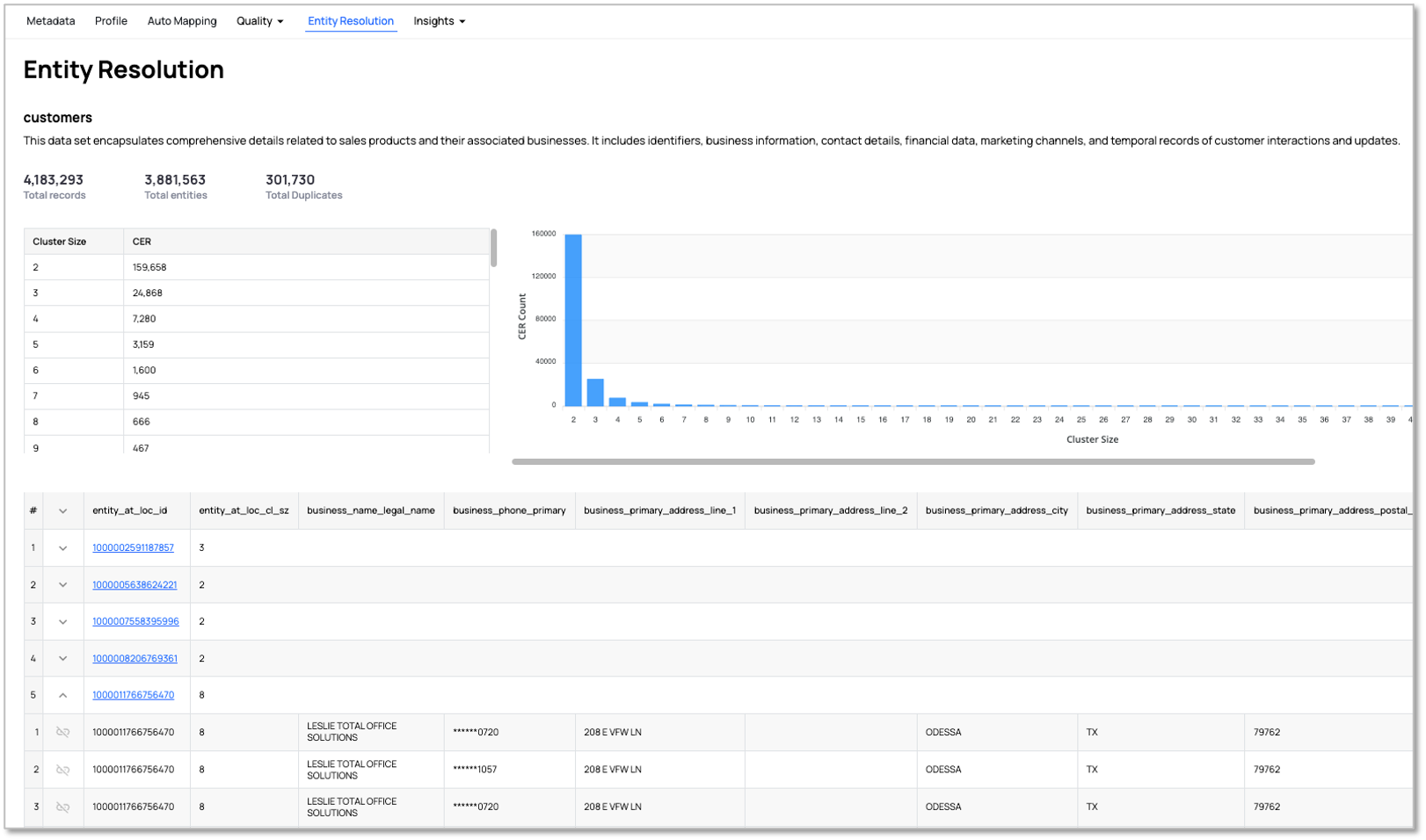The image size is (1426, 840).
Task: Select the CER value 159,658
Action: point(149,267)
